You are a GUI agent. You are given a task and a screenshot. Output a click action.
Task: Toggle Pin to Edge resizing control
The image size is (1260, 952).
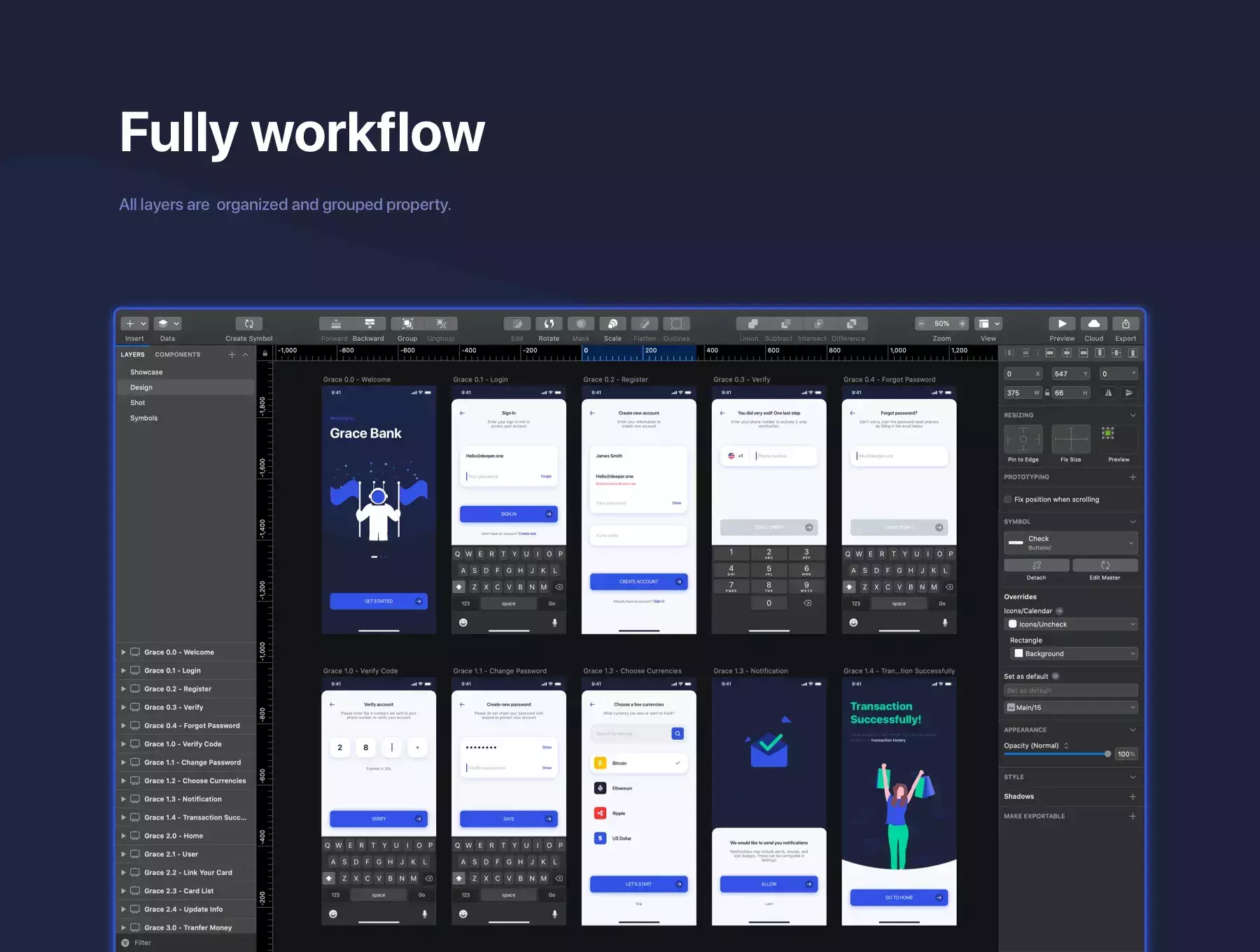tap(1023, 440)
